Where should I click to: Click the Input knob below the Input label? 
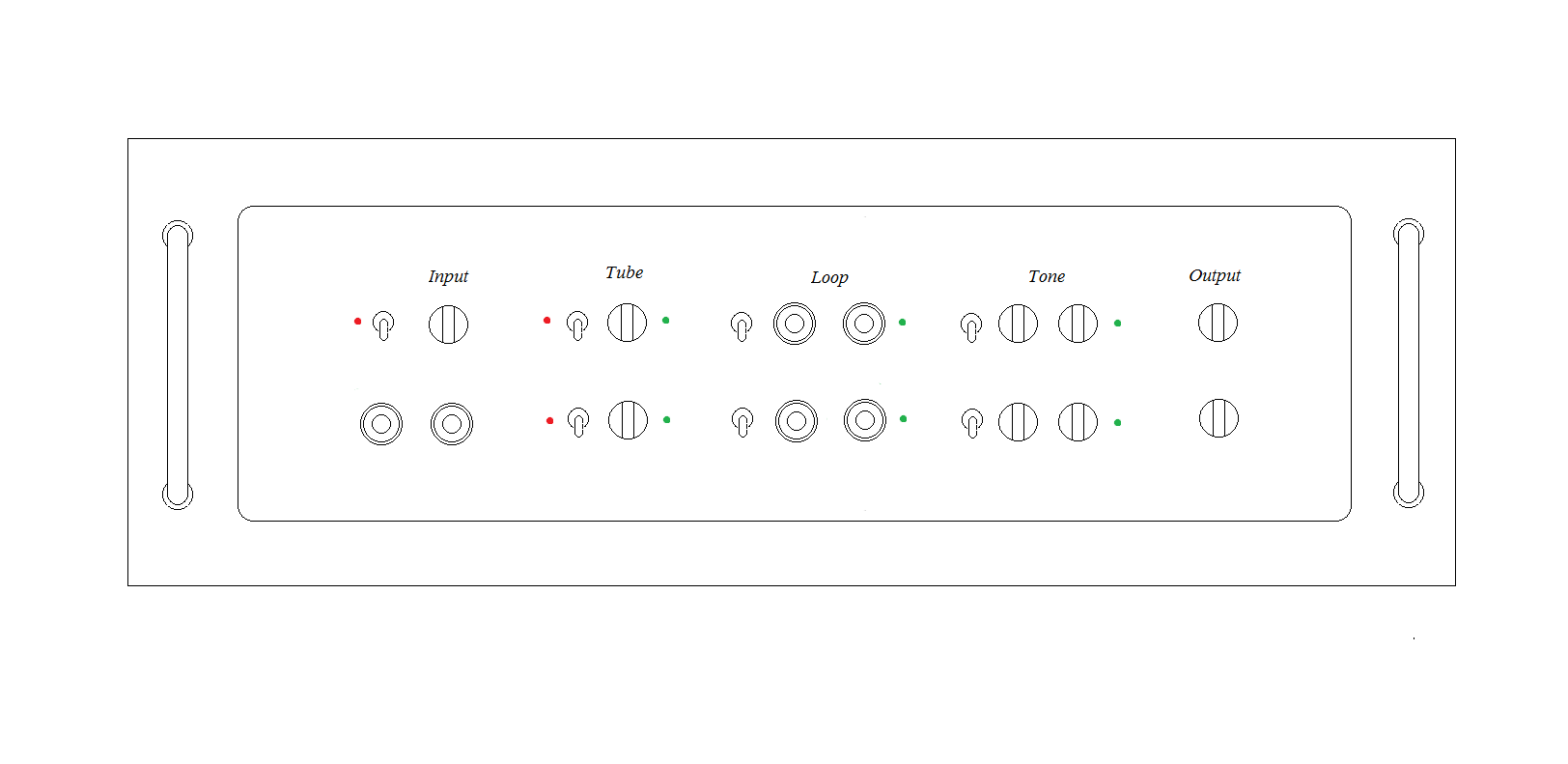(449, 325)
